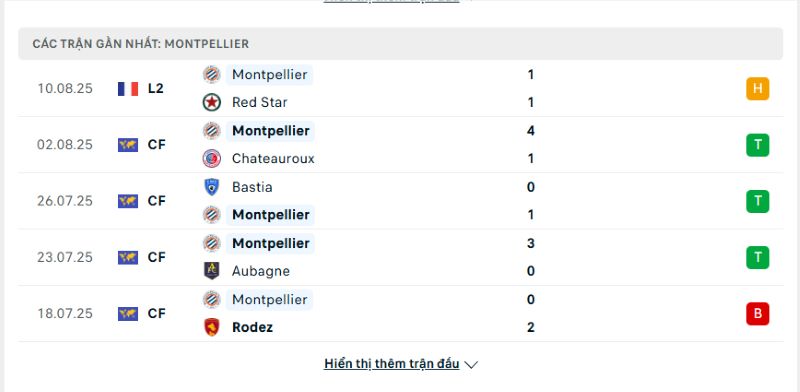Image resolution: width=800 pixels, height=392 pixels.
Task: Expand more matches with Hiển thị thêm trận đấu
Action: click(392, 364)
